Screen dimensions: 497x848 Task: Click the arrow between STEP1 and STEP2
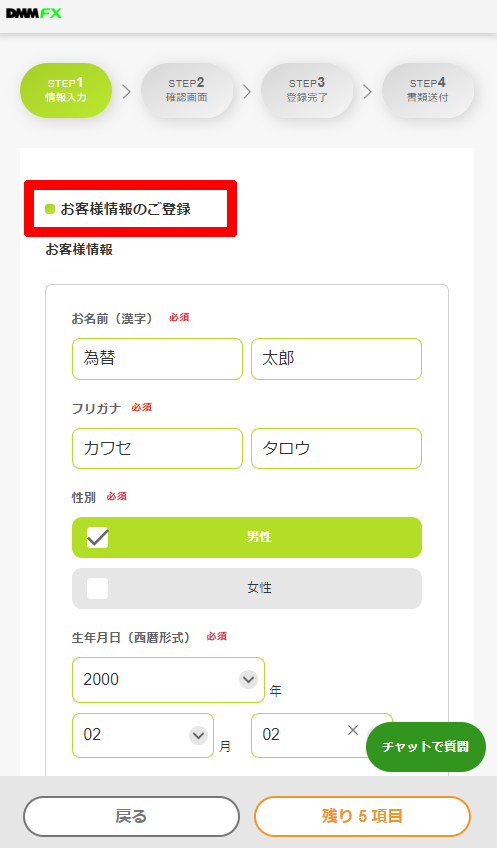click(127, 91)
